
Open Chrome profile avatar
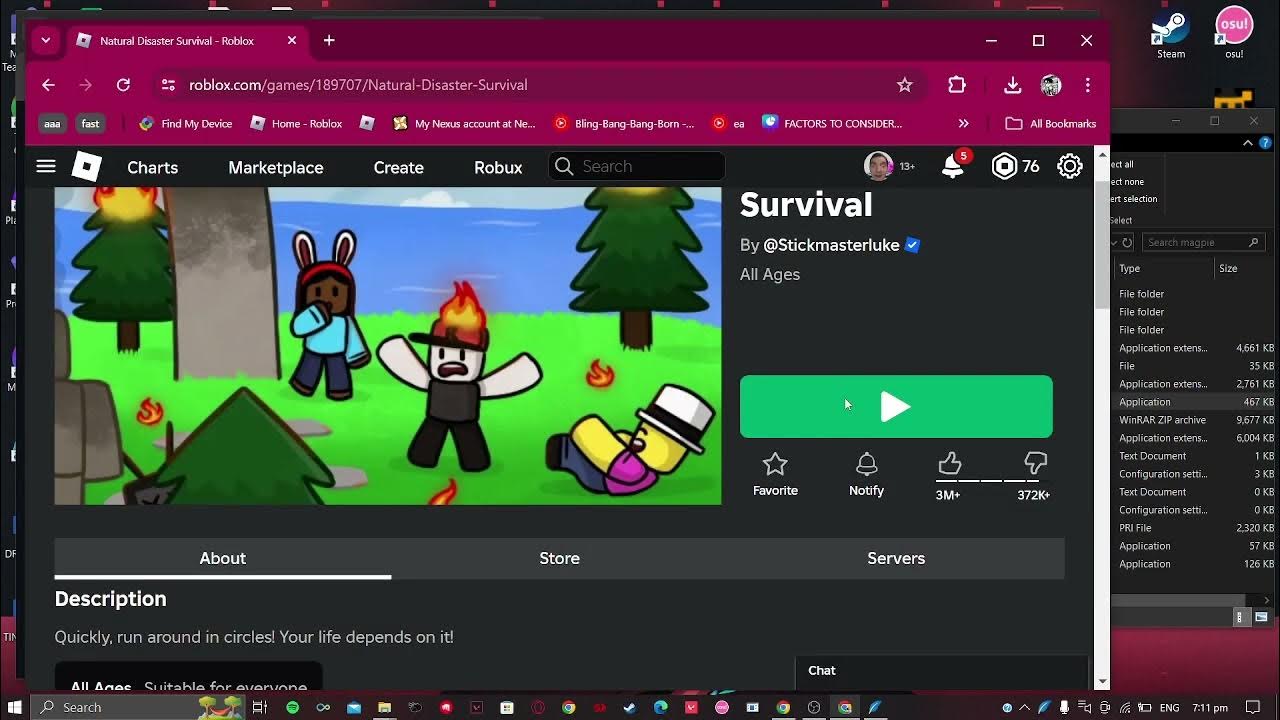1050,85
